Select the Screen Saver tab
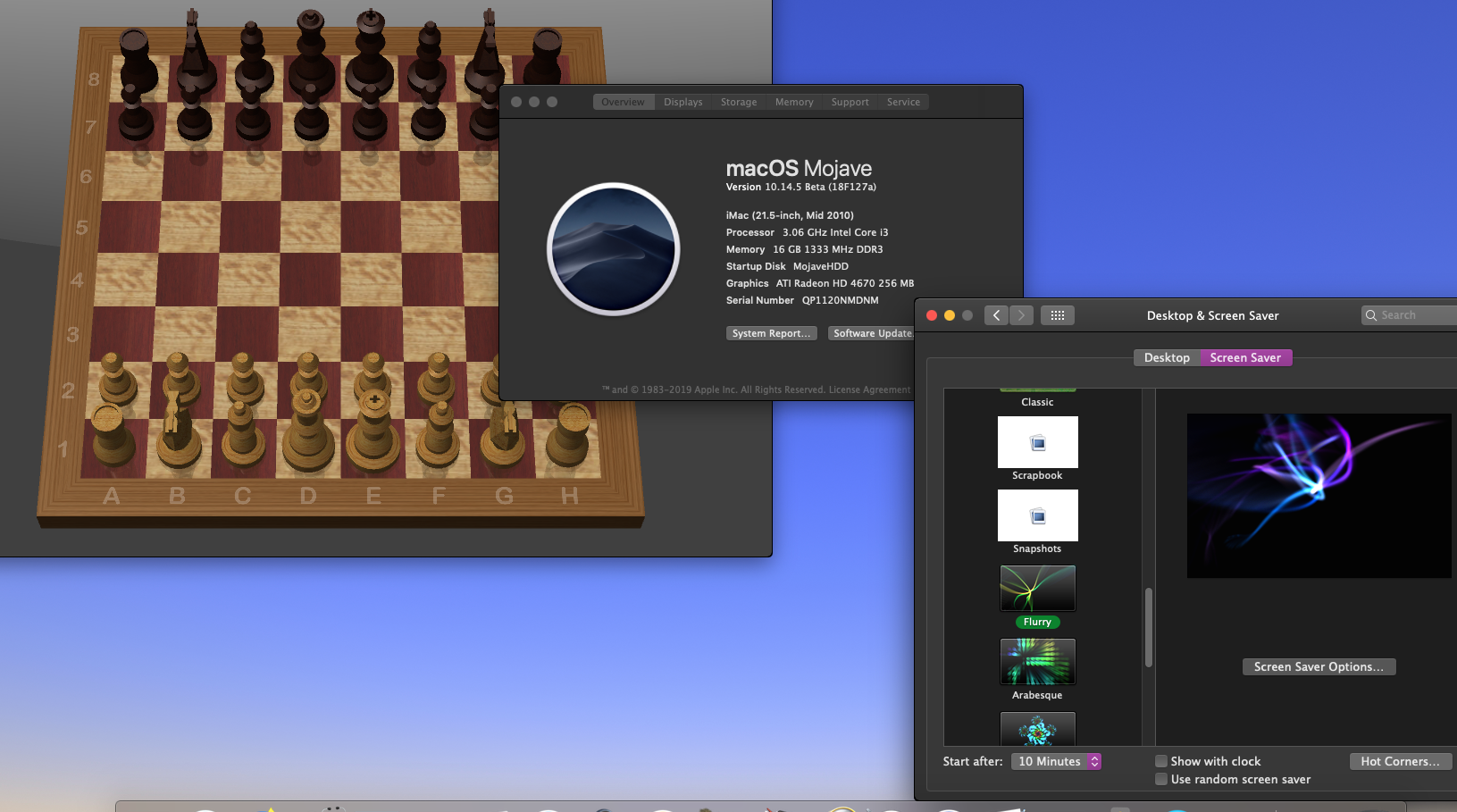This screenshot has height=812, width=1457. (x=1245, y=357)
